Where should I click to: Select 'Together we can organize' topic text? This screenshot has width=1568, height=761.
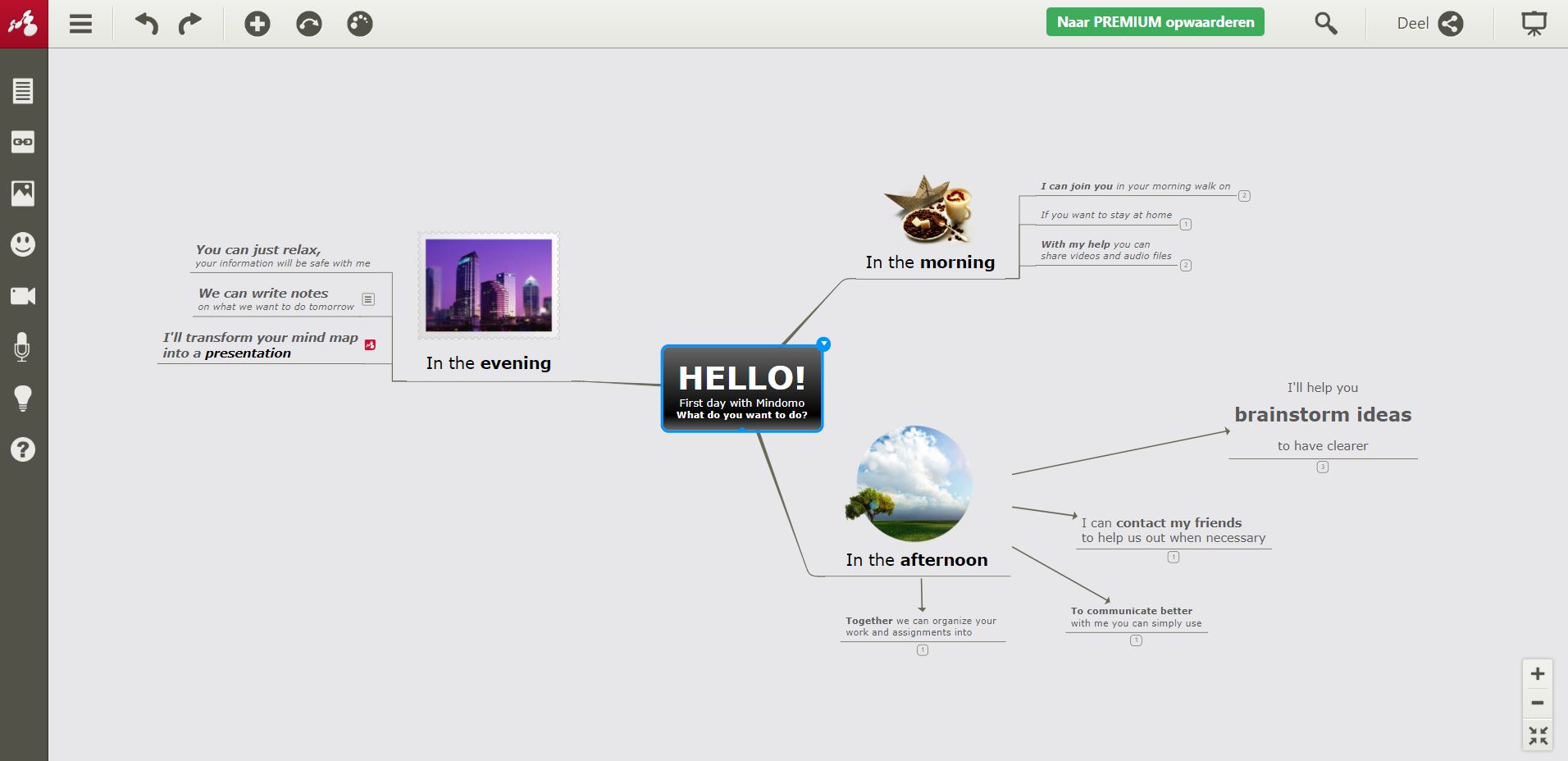point(921,627)
